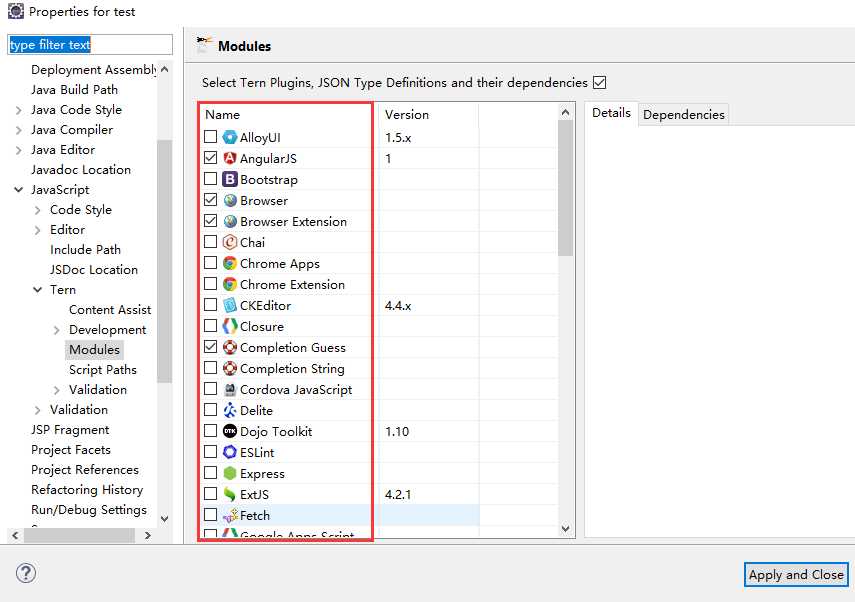Expand the JavaScript Editor node
This screenshot has width=855, height=602.
[x=37, y=230]
